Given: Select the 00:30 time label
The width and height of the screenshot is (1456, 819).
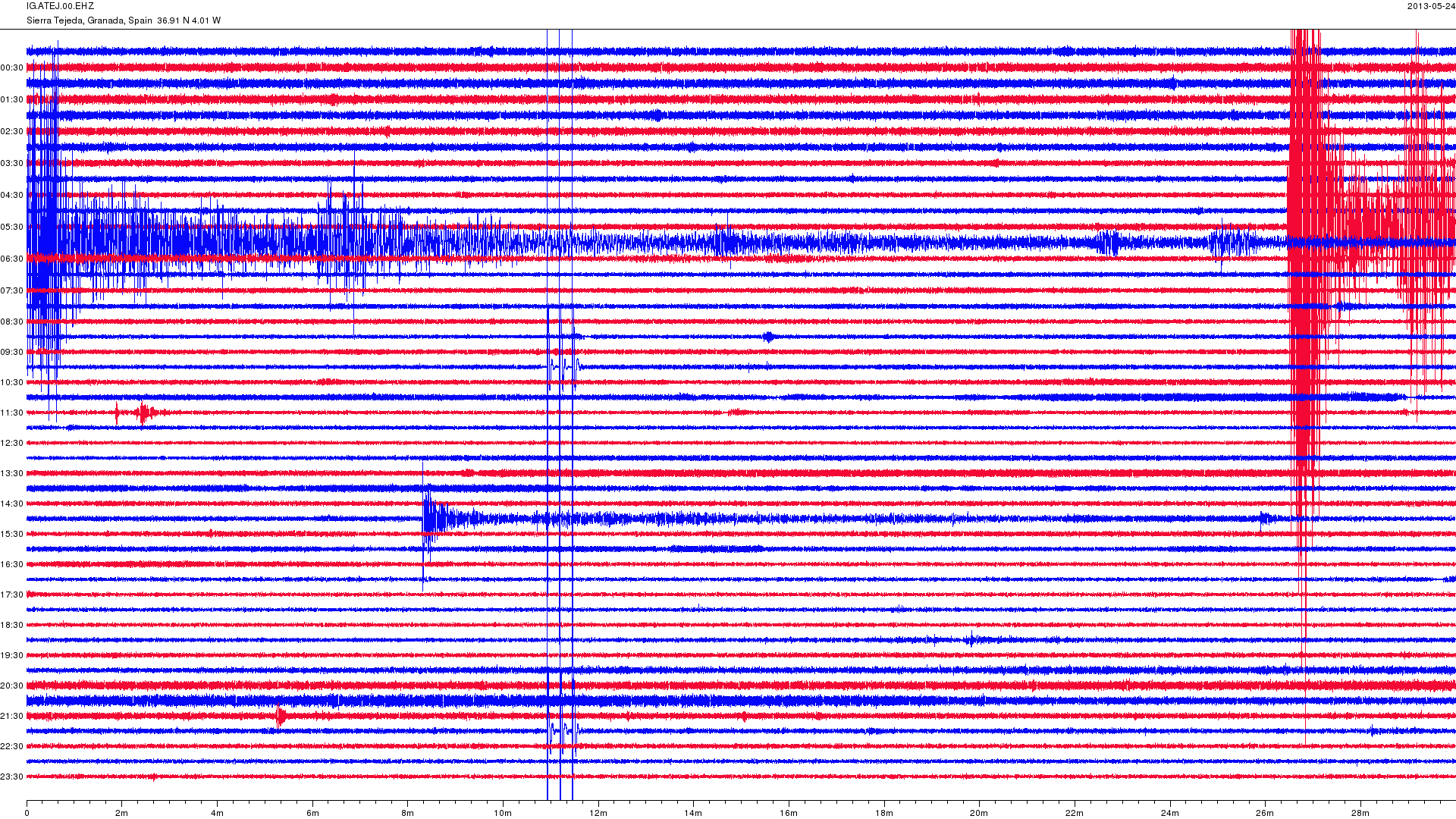Looking at the screenshot, I should coord(12,68).
